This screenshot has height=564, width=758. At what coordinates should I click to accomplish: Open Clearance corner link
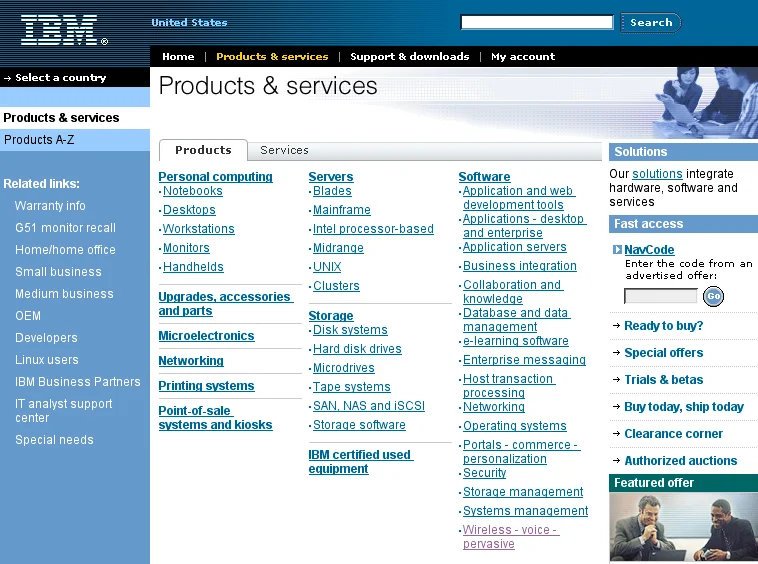(673, 434)
